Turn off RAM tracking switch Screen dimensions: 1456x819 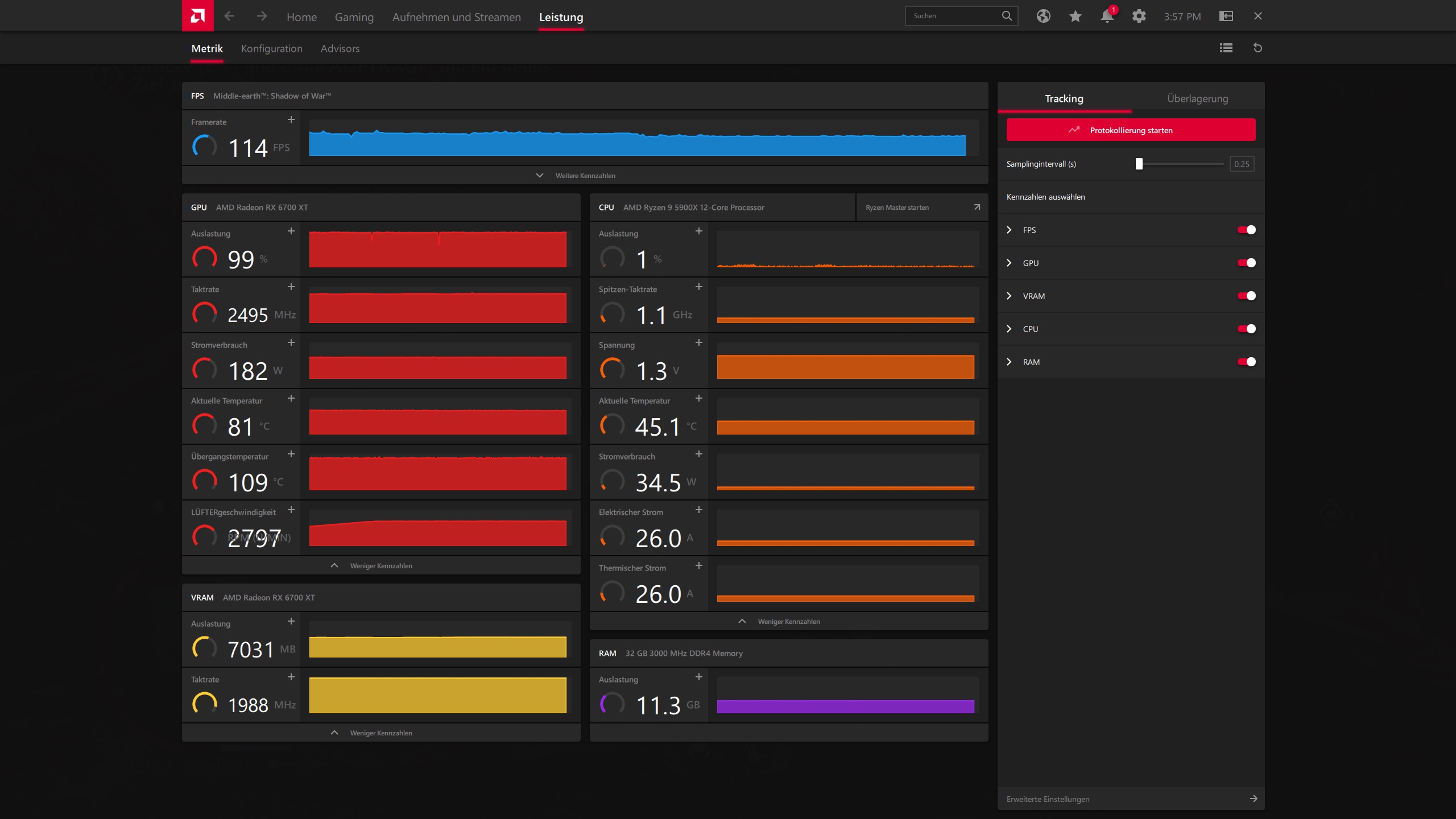pos(1246,362)
